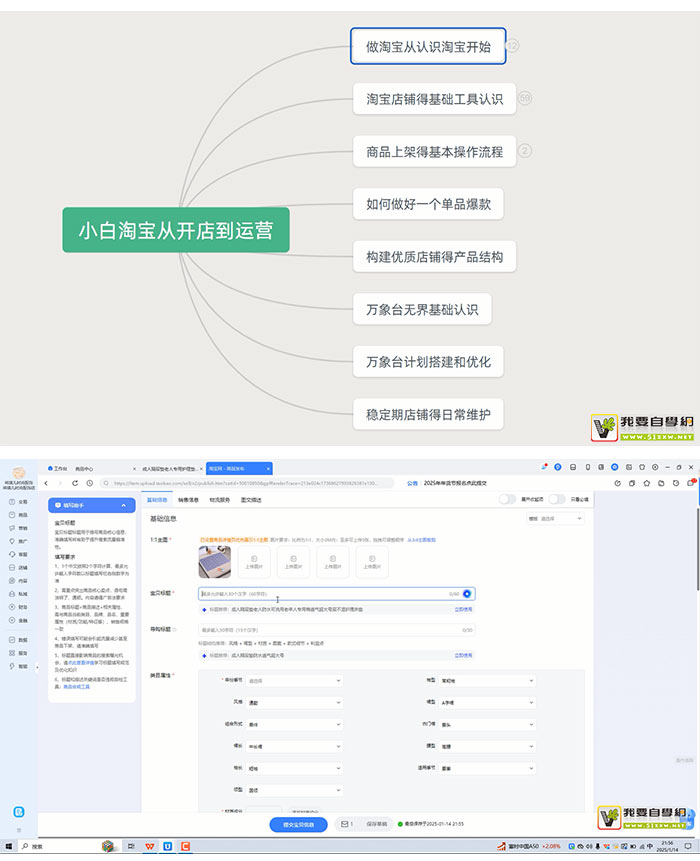Open the 适用季节 dropdown
The width and height of the screenshot is (700, 861).
pos(488,768)
